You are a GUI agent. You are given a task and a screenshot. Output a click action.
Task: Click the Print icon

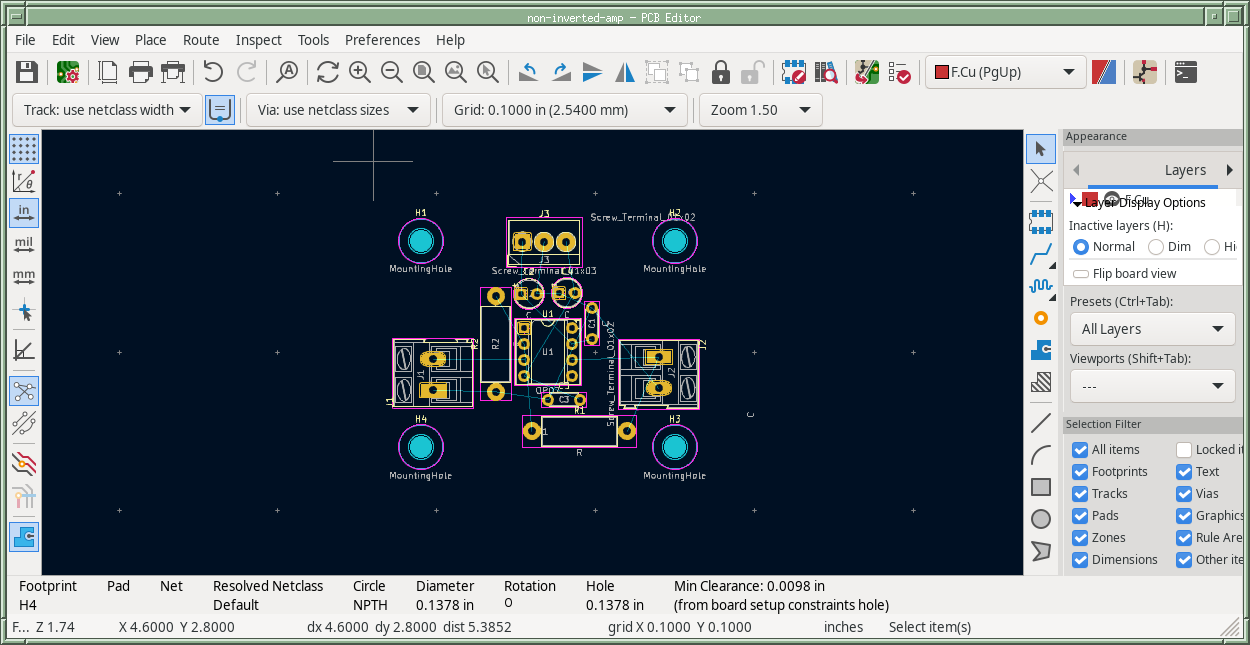141,72
